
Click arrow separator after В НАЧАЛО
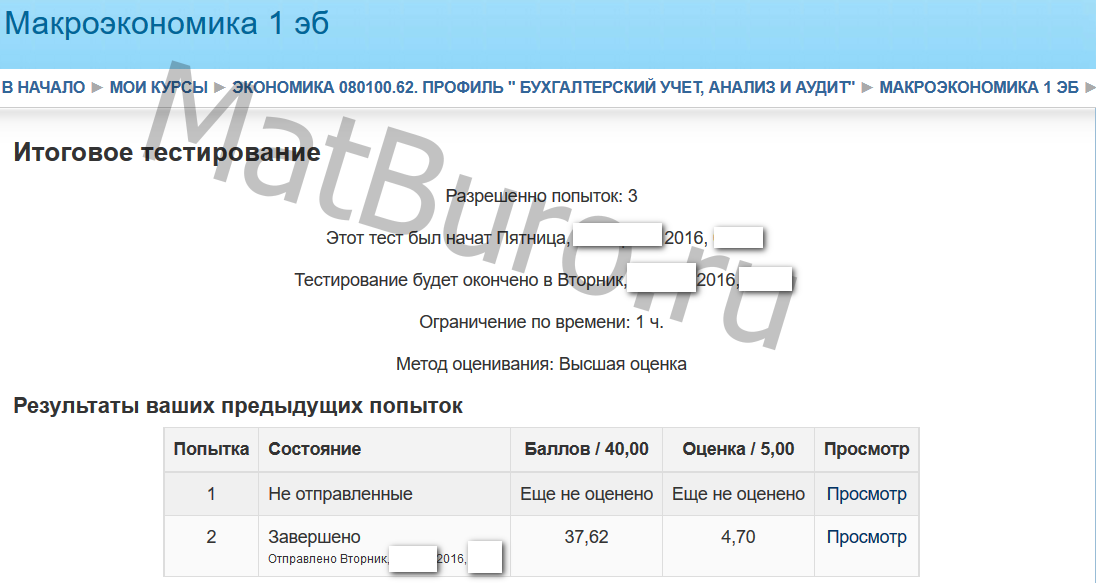pos(97,88)
